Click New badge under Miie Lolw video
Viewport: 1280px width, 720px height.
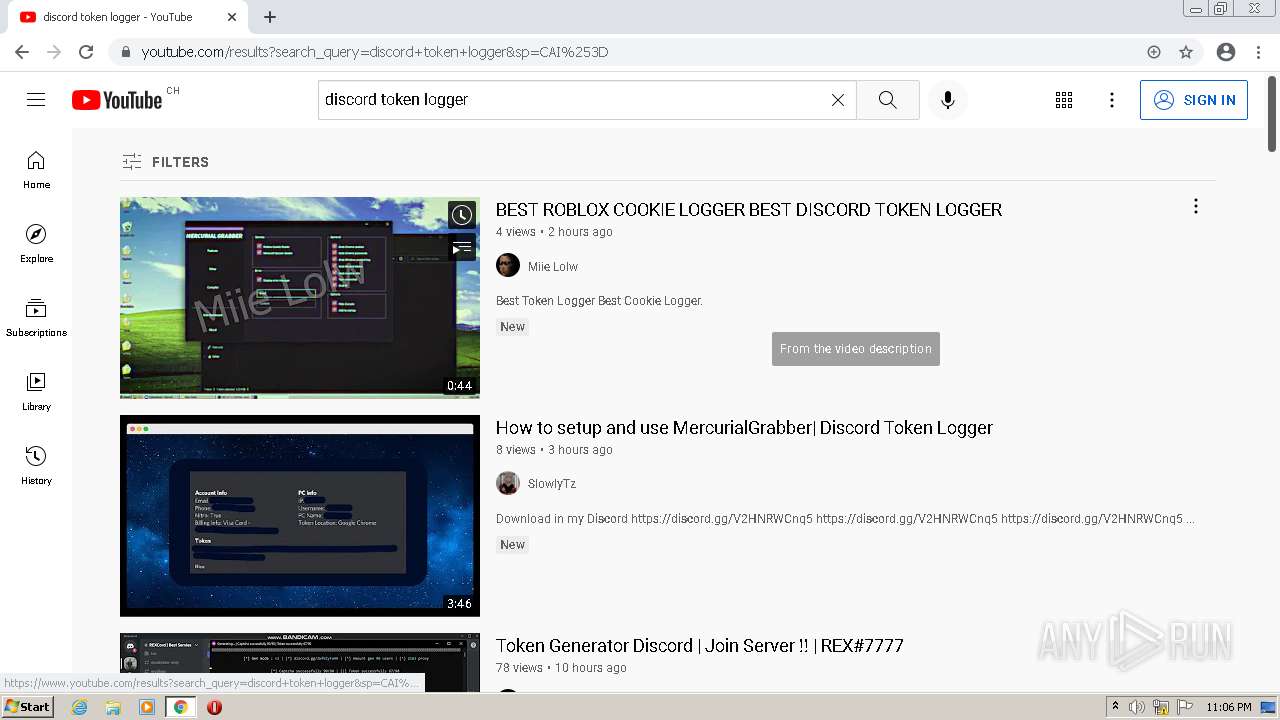(x=512, y=327)
